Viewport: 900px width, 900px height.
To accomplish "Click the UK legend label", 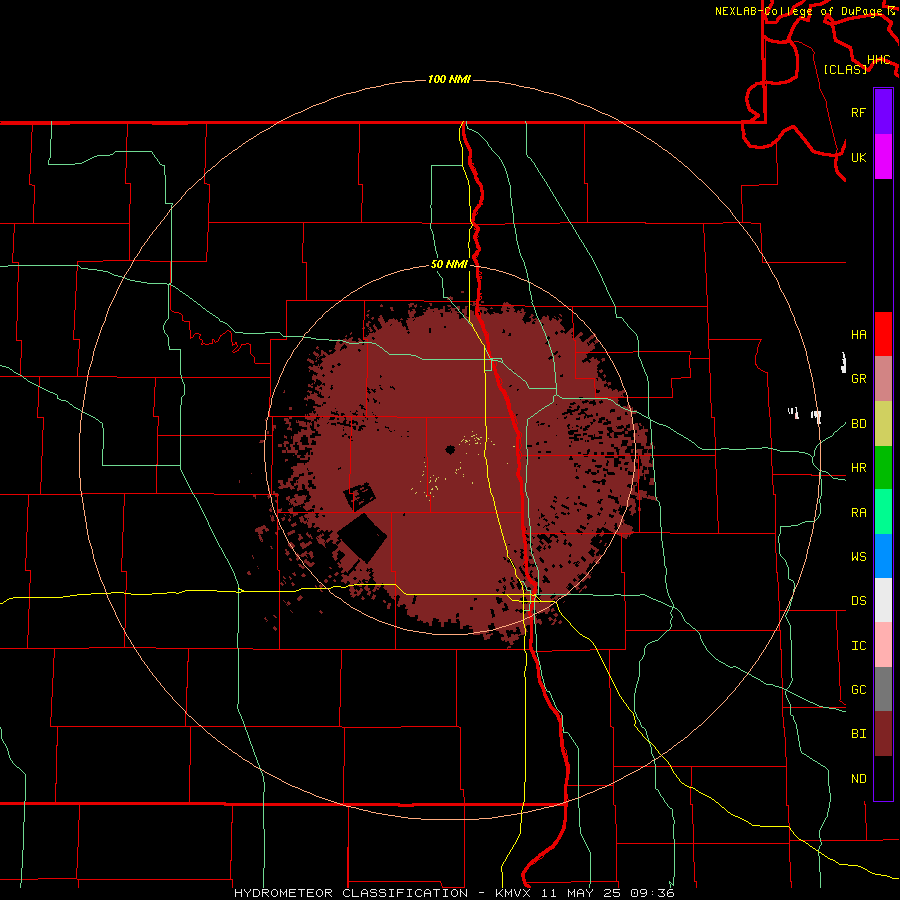I will pyautogui.click(x=858, y=157).
